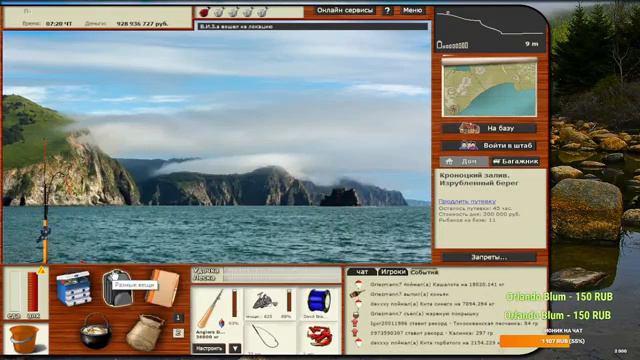
Task: Click the reel wear indicator bar
Action: [289, 302]
